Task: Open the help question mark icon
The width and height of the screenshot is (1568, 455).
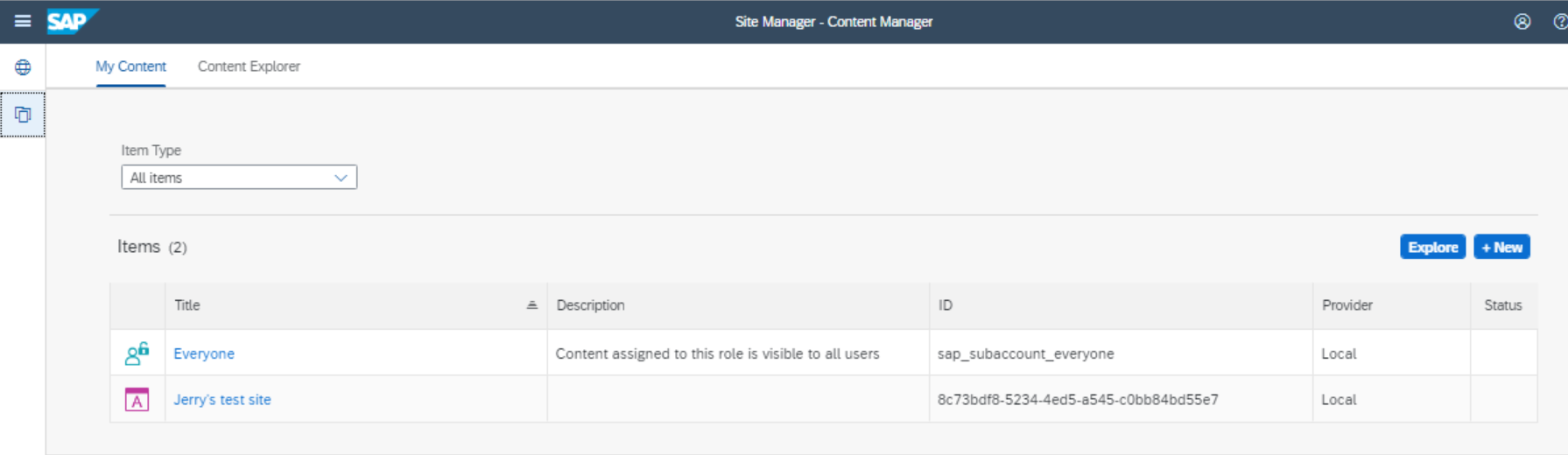Action: tap(1560, 22)
